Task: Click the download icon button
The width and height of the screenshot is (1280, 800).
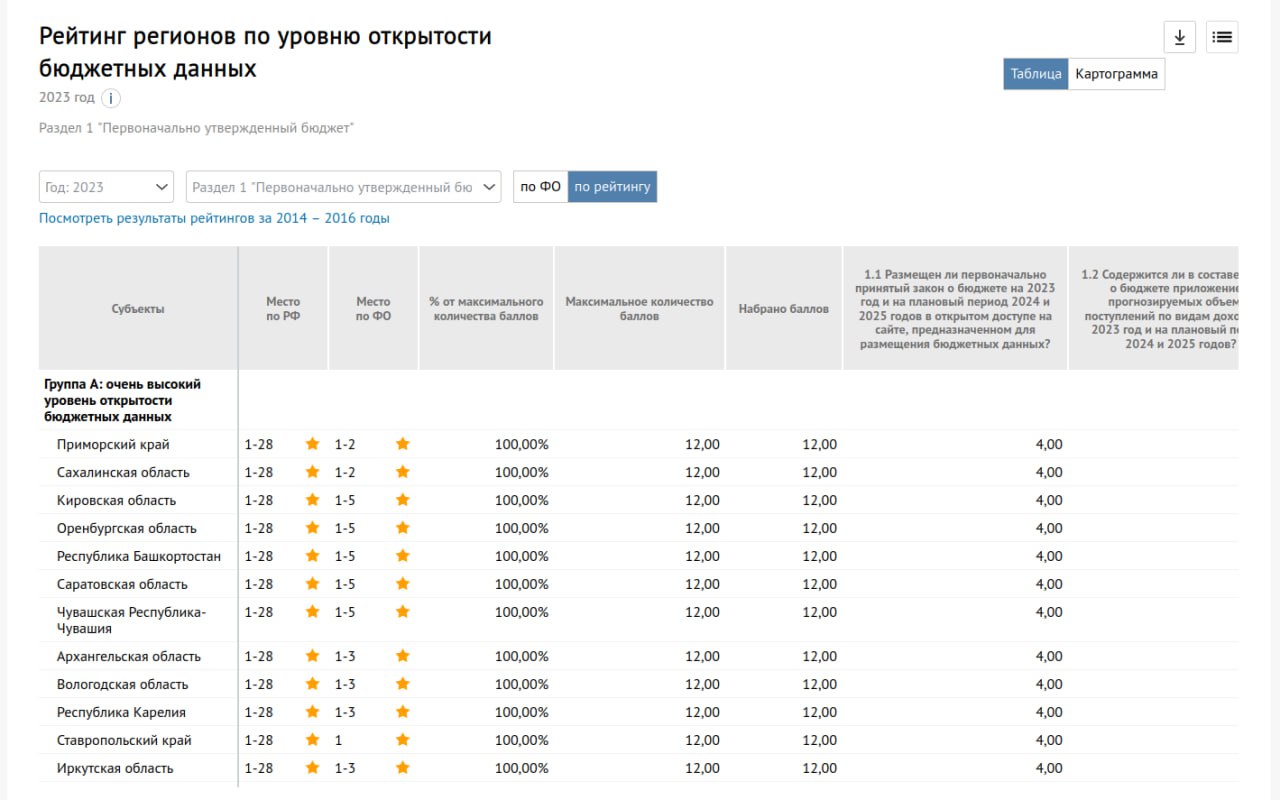Action: click(x=1180, y=37)
